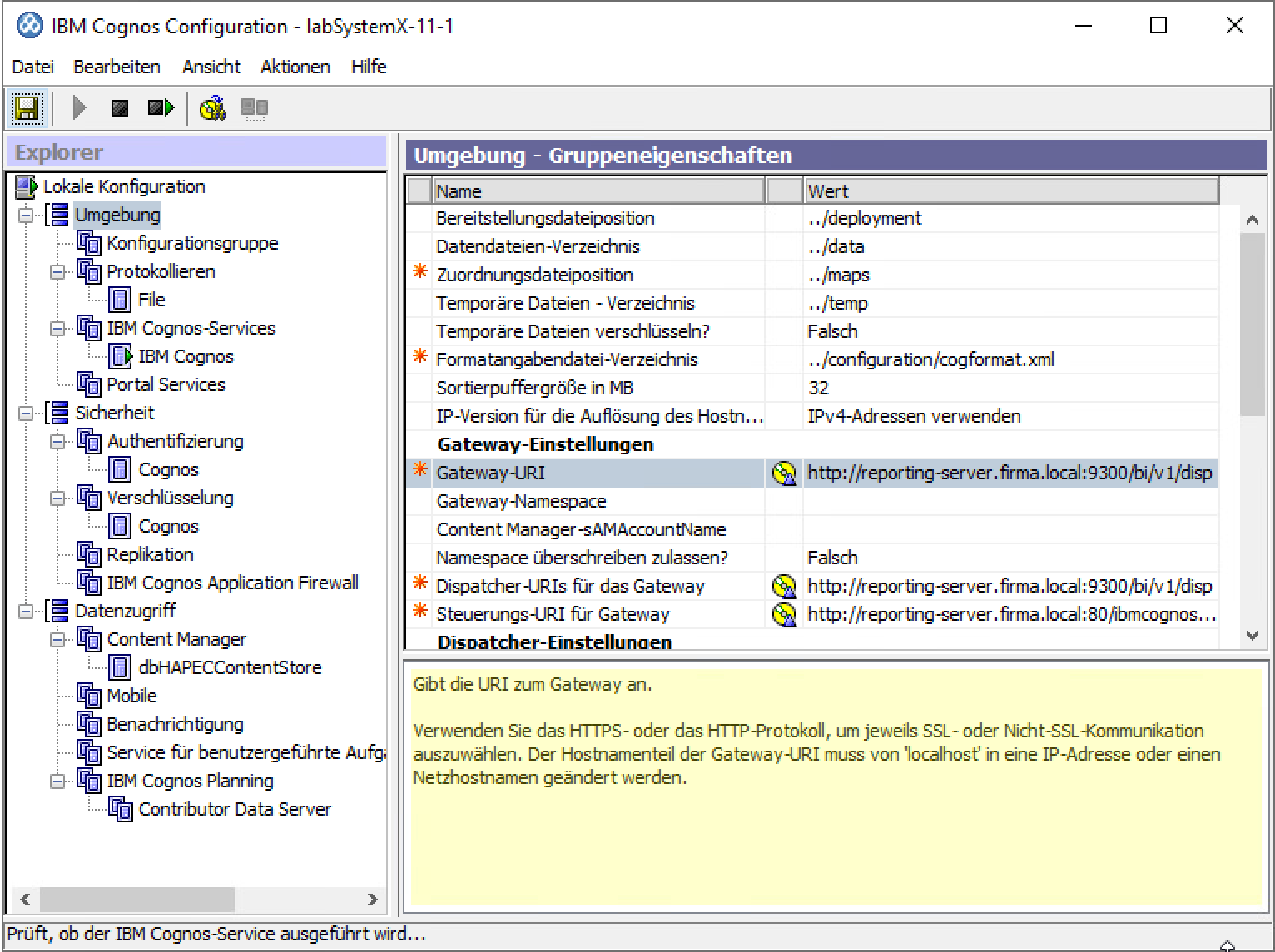Open the Bearbeiten menu
The width and height of the screenshot is (1275, 952).
(117, 67)
